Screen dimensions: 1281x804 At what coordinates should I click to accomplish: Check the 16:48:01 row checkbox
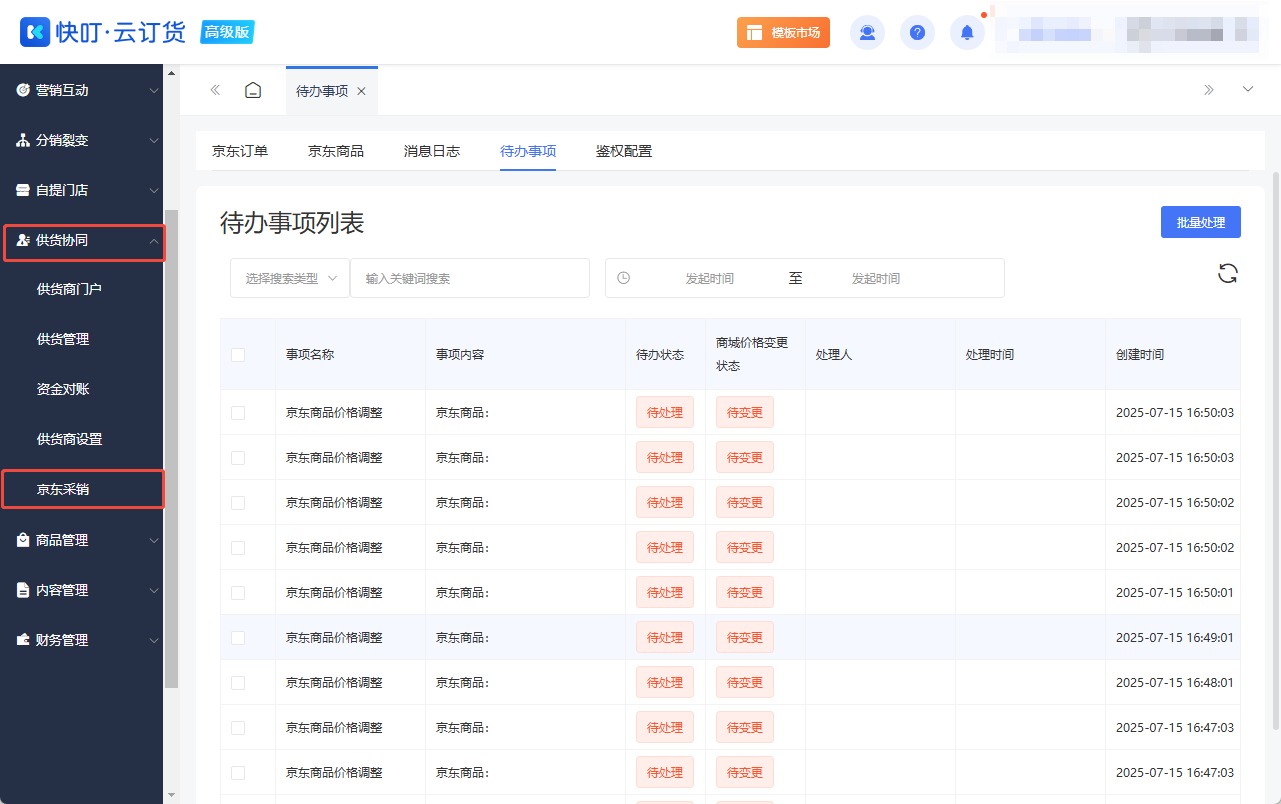pyautogui.click(x=238, y=682)
